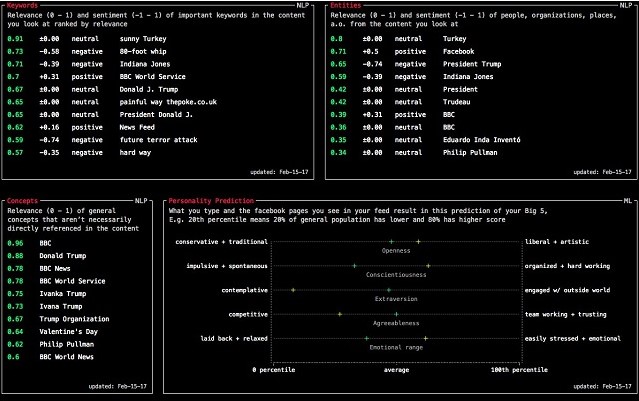The width and height of the screenshot is (639, 401).
Task: Click the 'team working + trusting' label
Action: [566, 315]
